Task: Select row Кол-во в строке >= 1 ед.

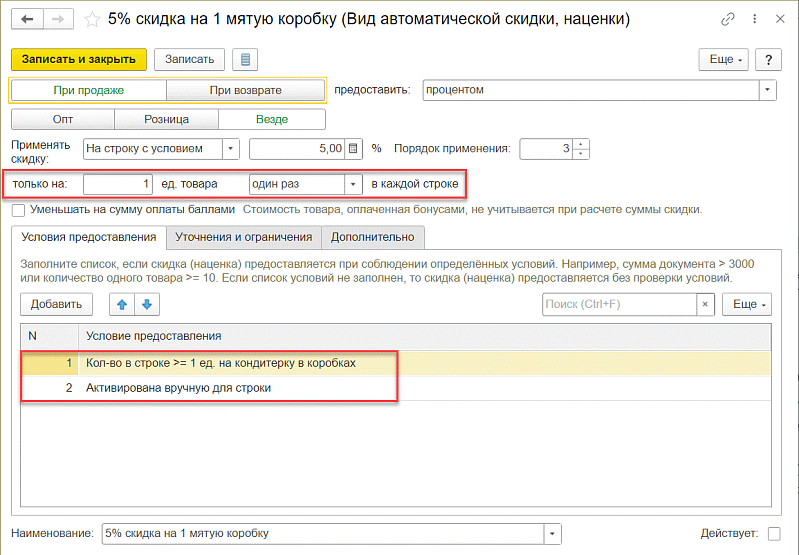Action: click(x=395, y=363)
